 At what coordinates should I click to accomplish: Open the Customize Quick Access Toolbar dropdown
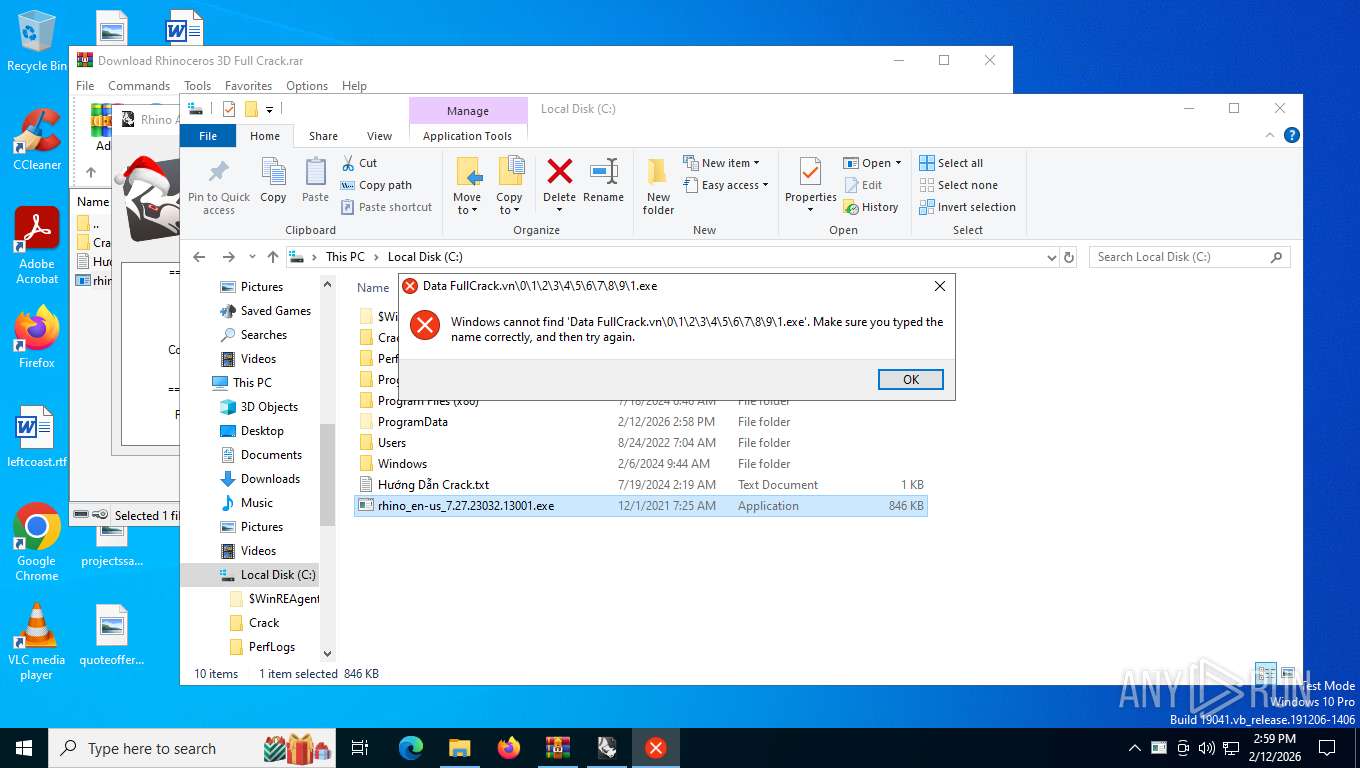tap(269, 109)
